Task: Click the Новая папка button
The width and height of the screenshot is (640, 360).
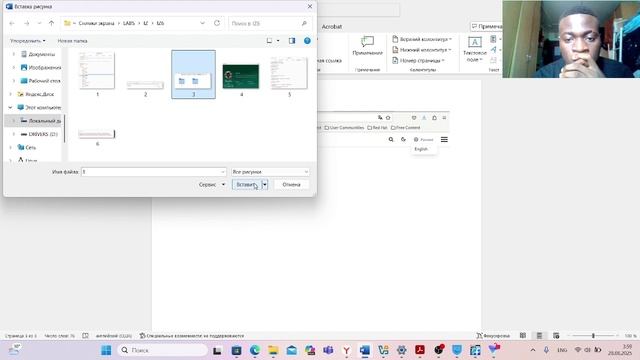Action: 73,41
